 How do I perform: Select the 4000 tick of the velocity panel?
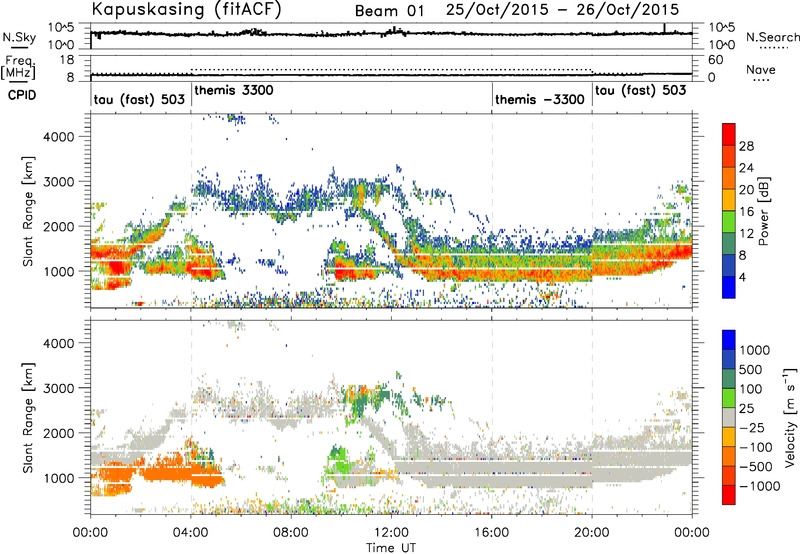click(58, 343)
